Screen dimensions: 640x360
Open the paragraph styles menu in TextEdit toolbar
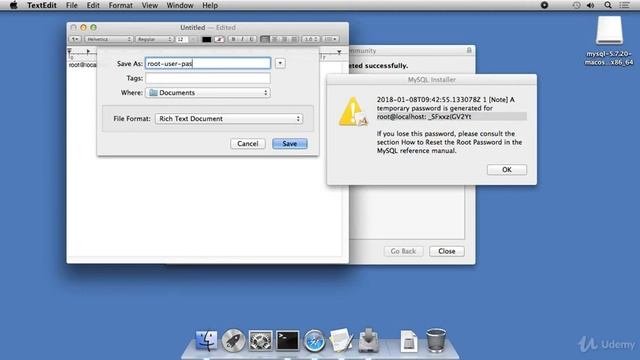[75, 39]
